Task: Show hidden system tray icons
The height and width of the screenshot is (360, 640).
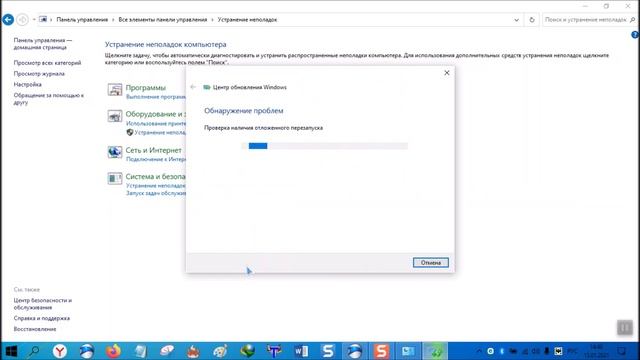Action: tap(478, 351)
